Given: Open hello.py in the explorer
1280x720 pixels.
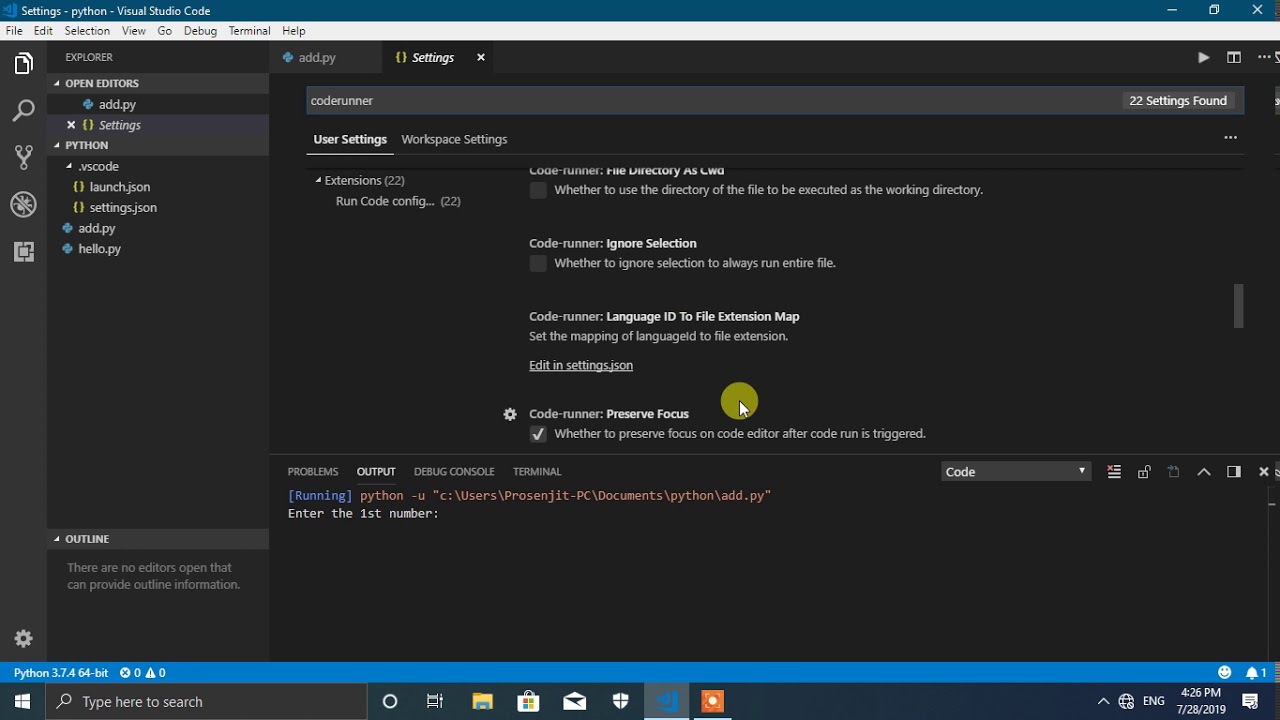Looking at the screenshot, I should pyautogui.click(x=100, y=249).
